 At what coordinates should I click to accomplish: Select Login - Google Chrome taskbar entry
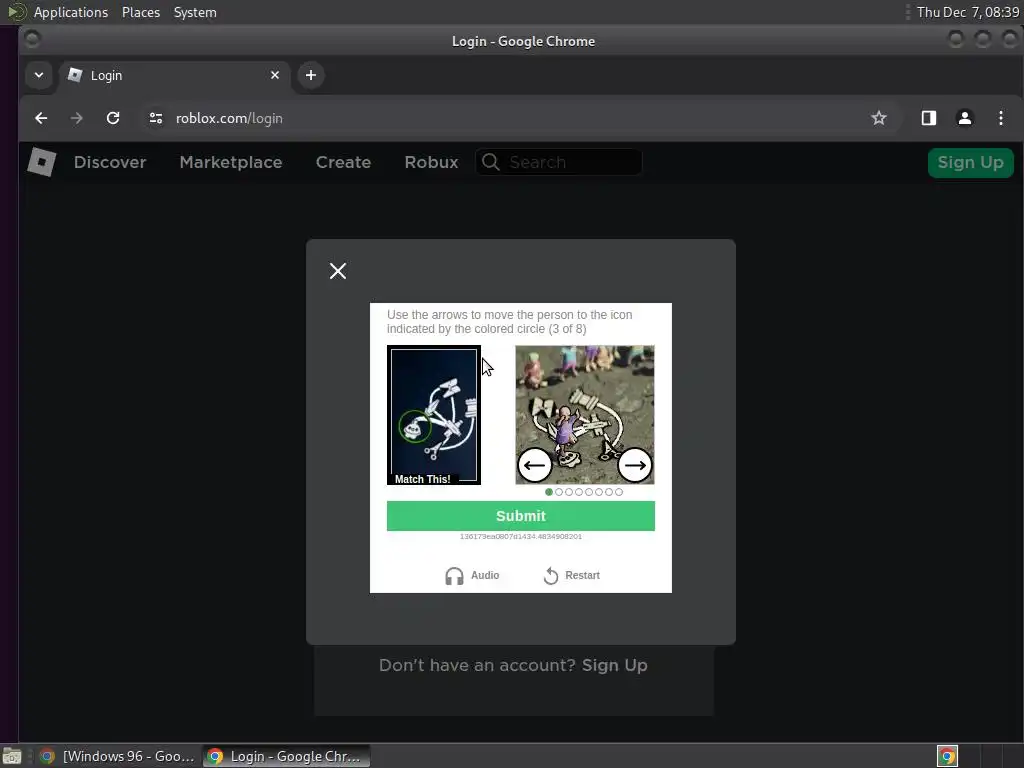click(x=286, y=756)
